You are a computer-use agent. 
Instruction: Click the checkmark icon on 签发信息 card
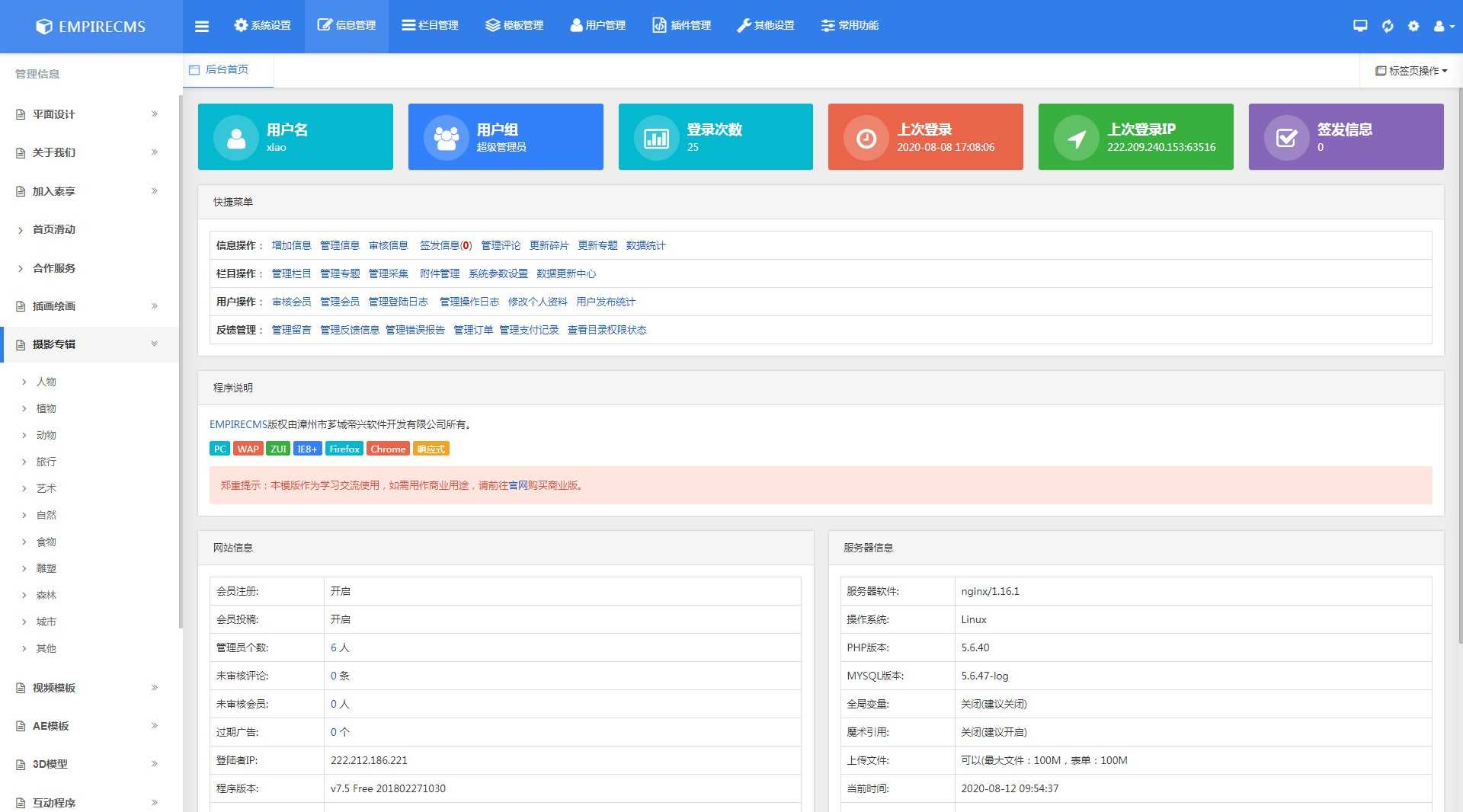(1286, 138)
